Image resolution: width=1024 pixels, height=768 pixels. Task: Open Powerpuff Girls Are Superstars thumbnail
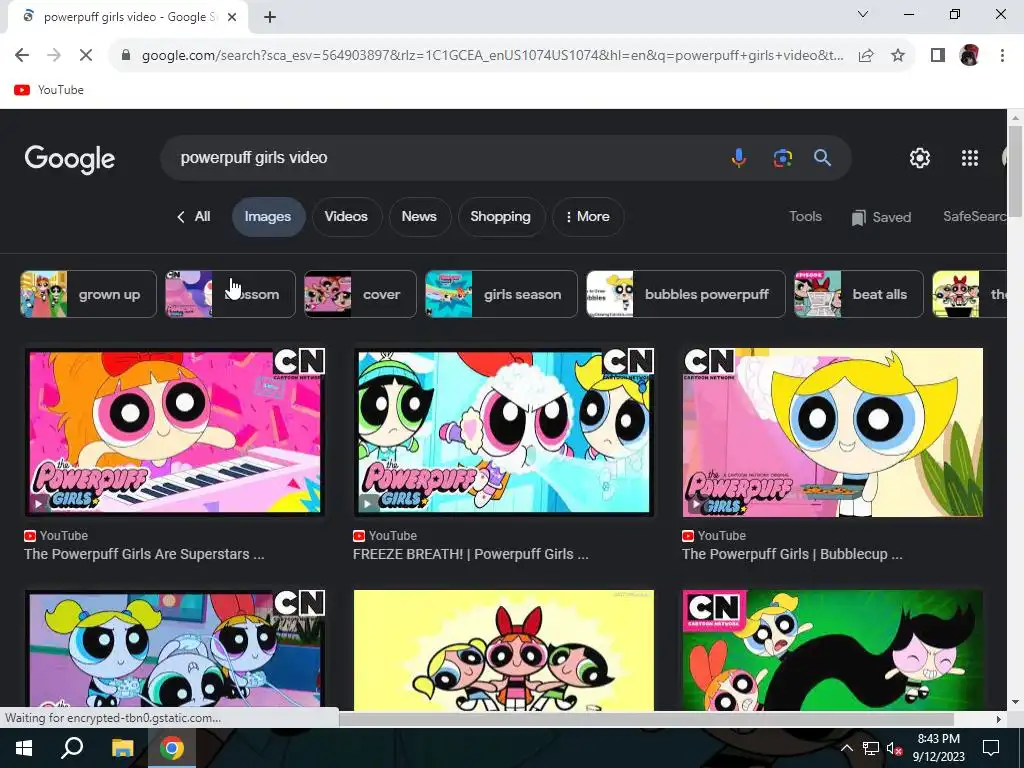tap(174, 432)
